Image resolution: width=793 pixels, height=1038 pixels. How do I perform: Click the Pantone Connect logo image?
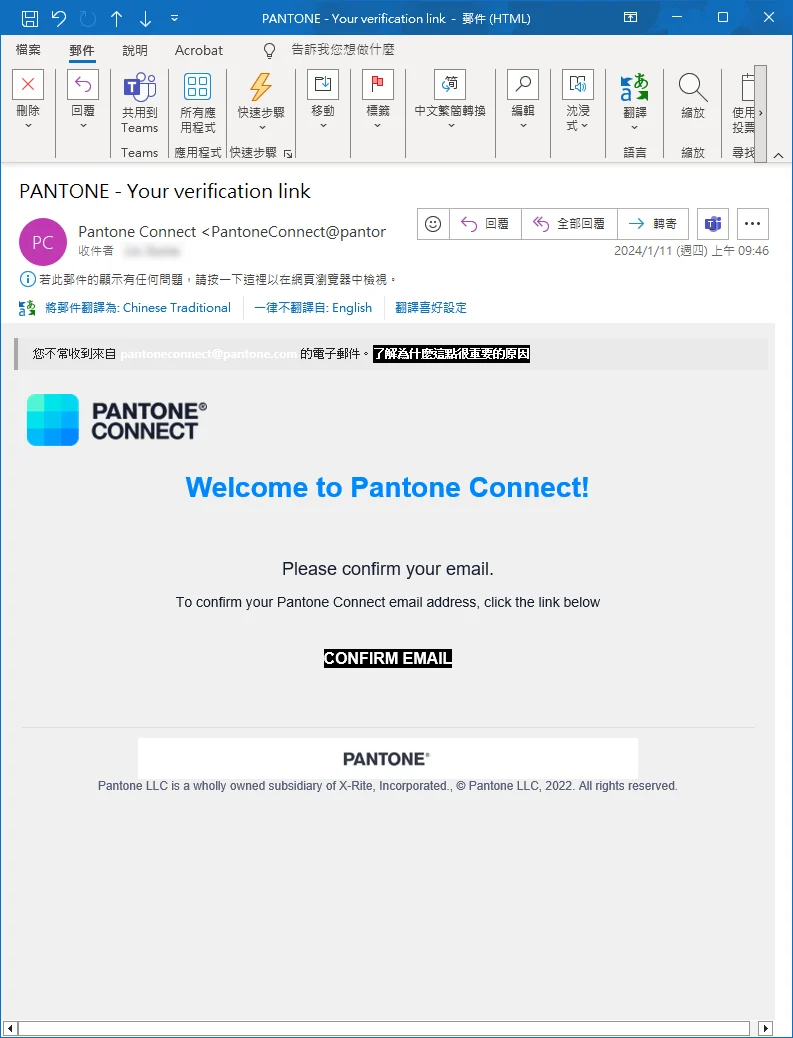(117, 420)
